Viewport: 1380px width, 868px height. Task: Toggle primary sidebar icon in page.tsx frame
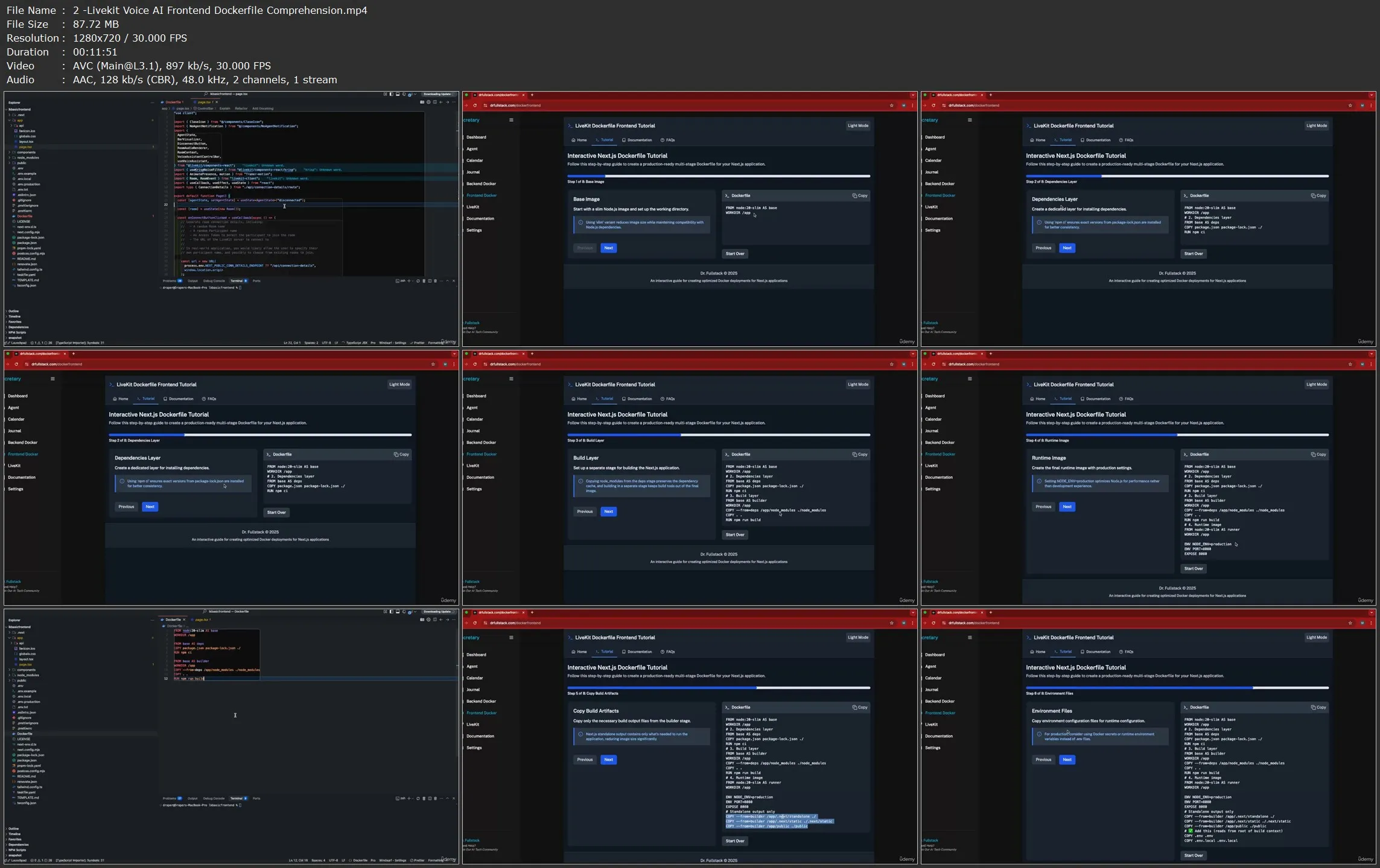pyautogui.click(x=391, y=94)
